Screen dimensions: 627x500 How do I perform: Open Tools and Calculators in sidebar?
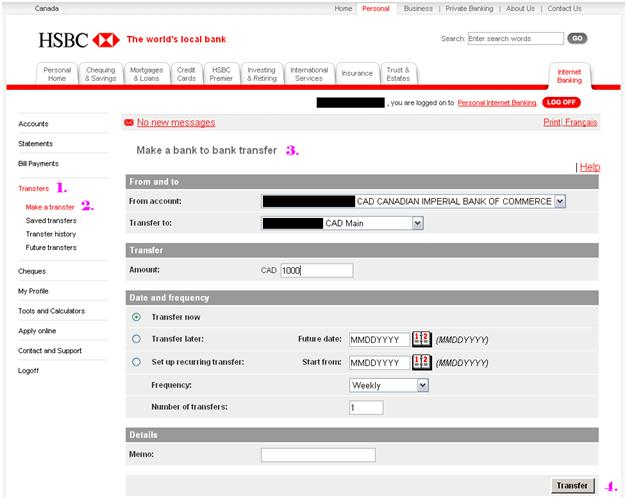click(52, 311)
